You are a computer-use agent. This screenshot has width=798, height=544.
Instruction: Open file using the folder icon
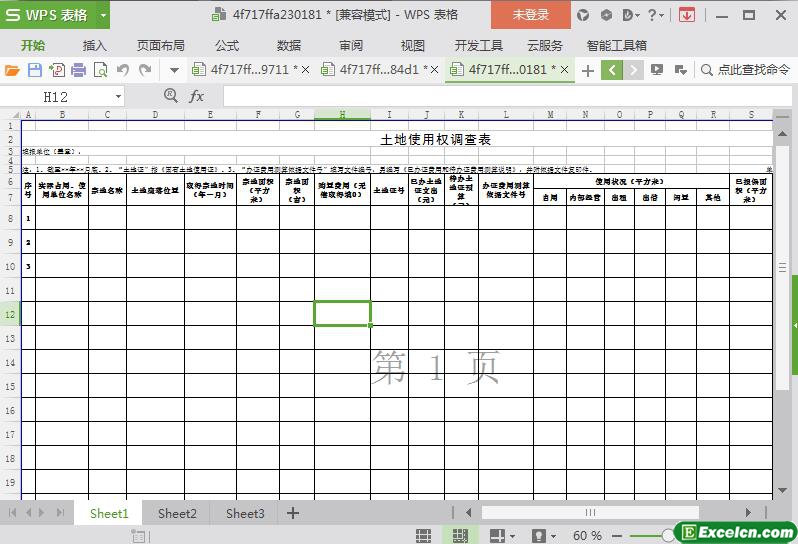(x=12, y=70)
